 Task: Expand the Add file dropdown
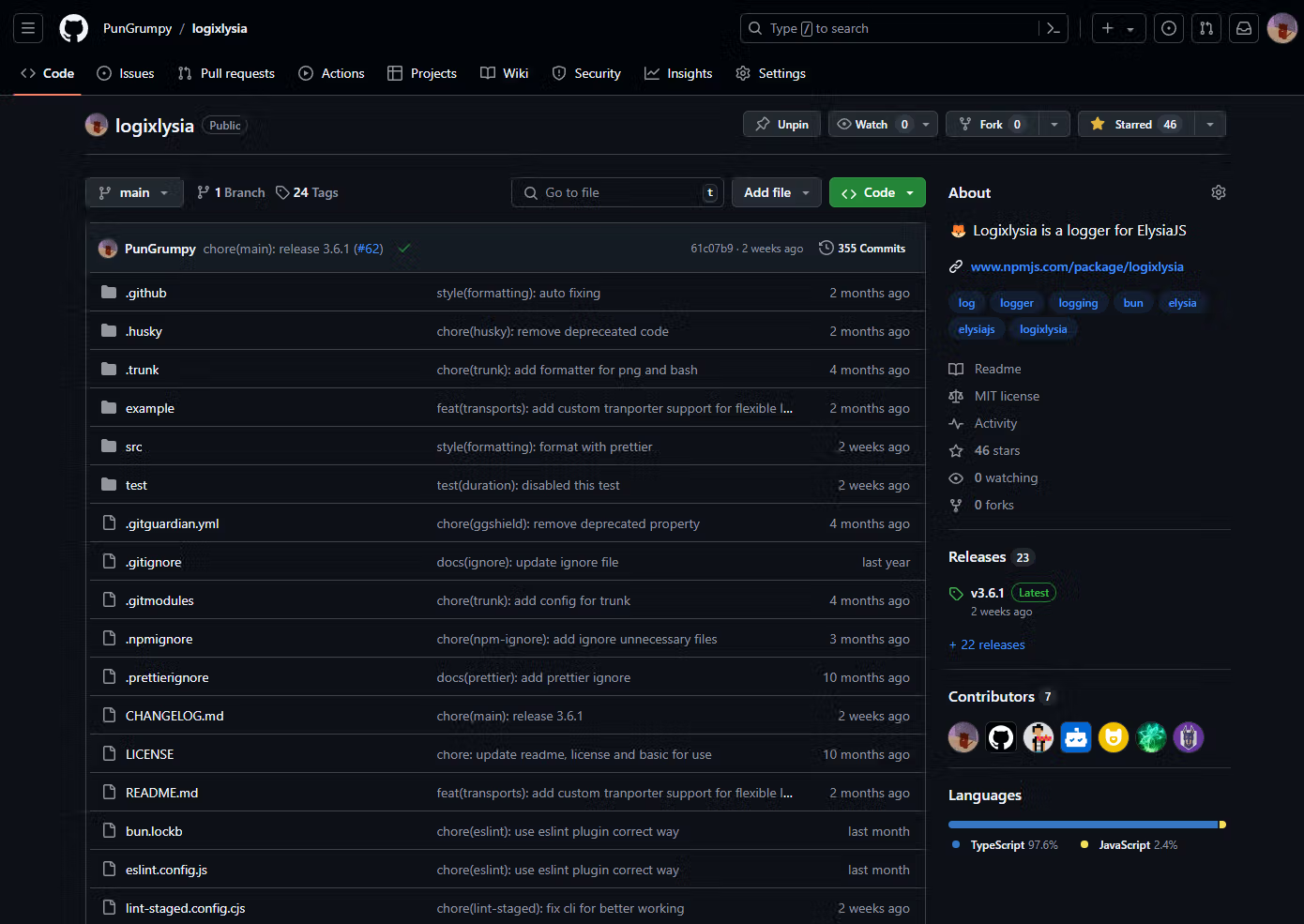(x=776, y=192)
